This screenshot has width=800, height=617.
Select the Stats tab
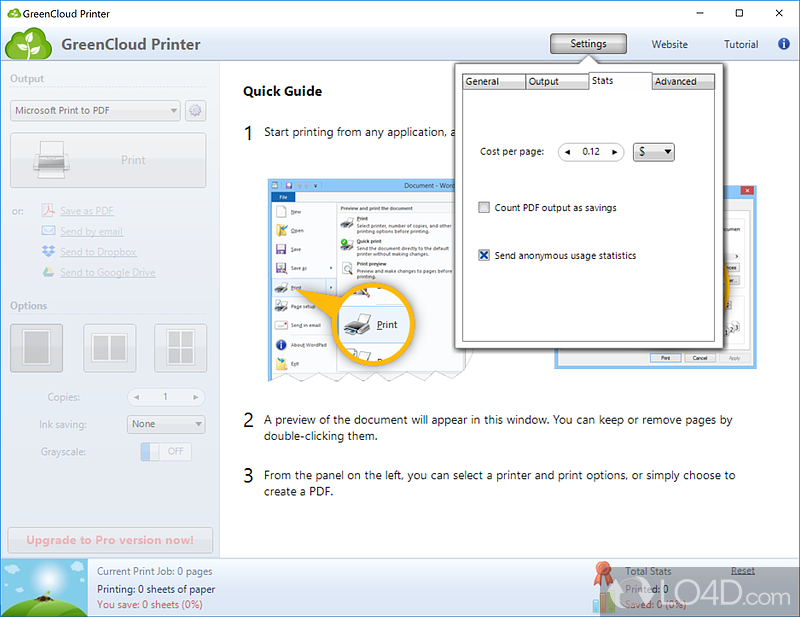click(x=620, y=81)
